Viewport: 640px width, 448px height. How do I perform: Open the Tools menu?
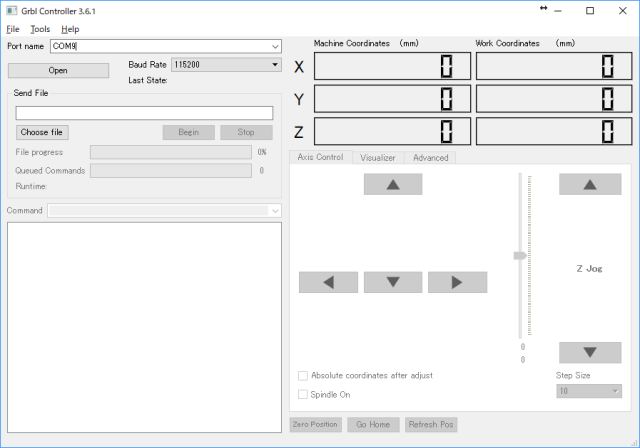(x=40, y=29)
